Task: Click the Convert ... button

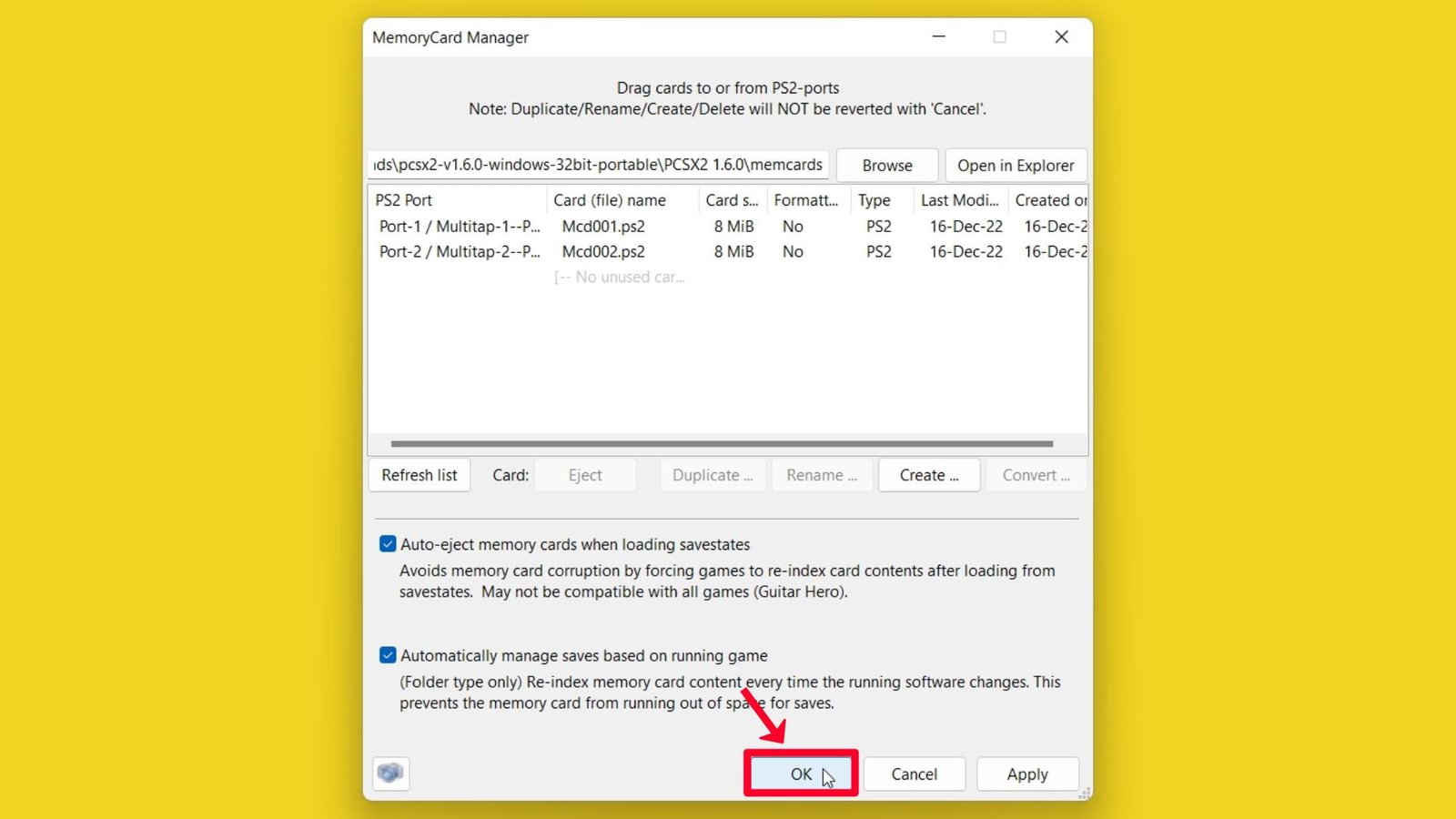Action: [1036, 475]
